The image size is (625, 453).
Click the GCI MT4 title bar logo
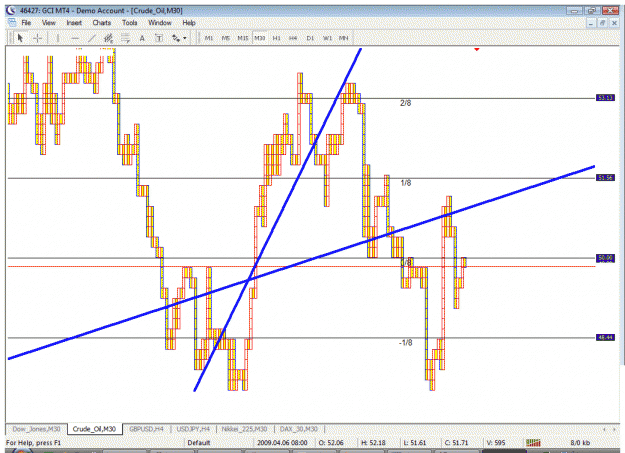(12, 10)
